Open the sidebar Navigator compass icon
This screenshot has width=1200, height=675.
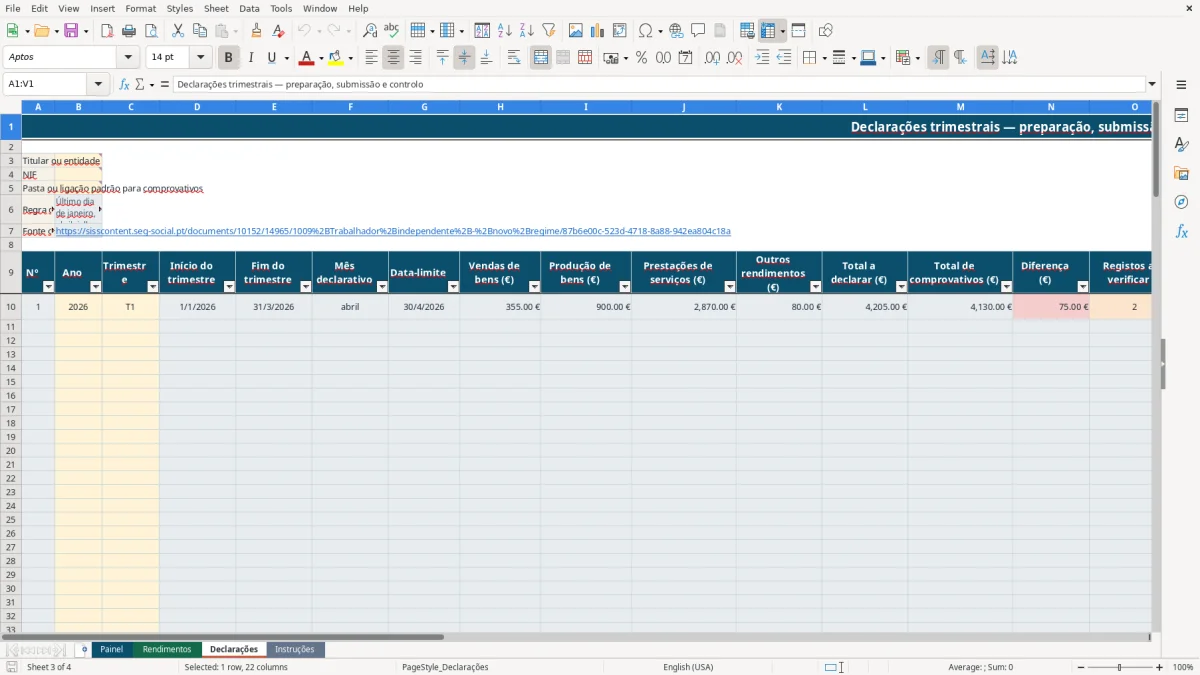click(x=1181, y=202)
